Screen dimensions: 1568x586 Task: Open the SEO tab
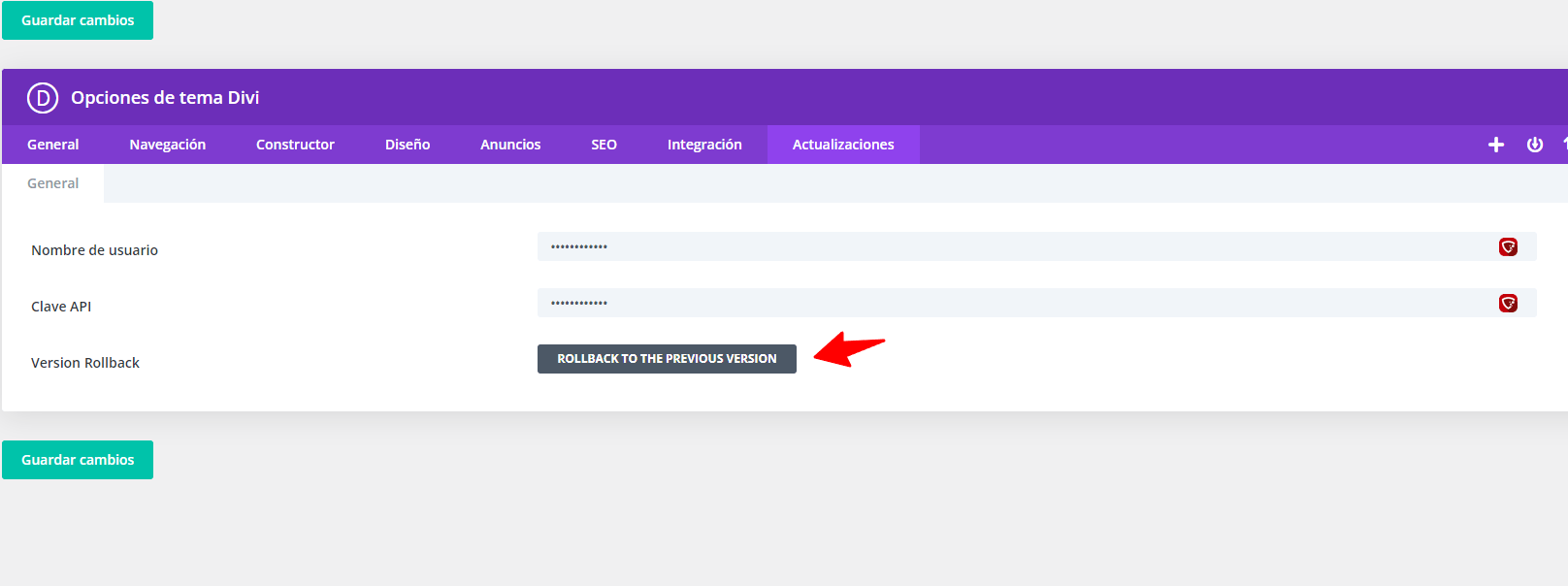[604, 145]
